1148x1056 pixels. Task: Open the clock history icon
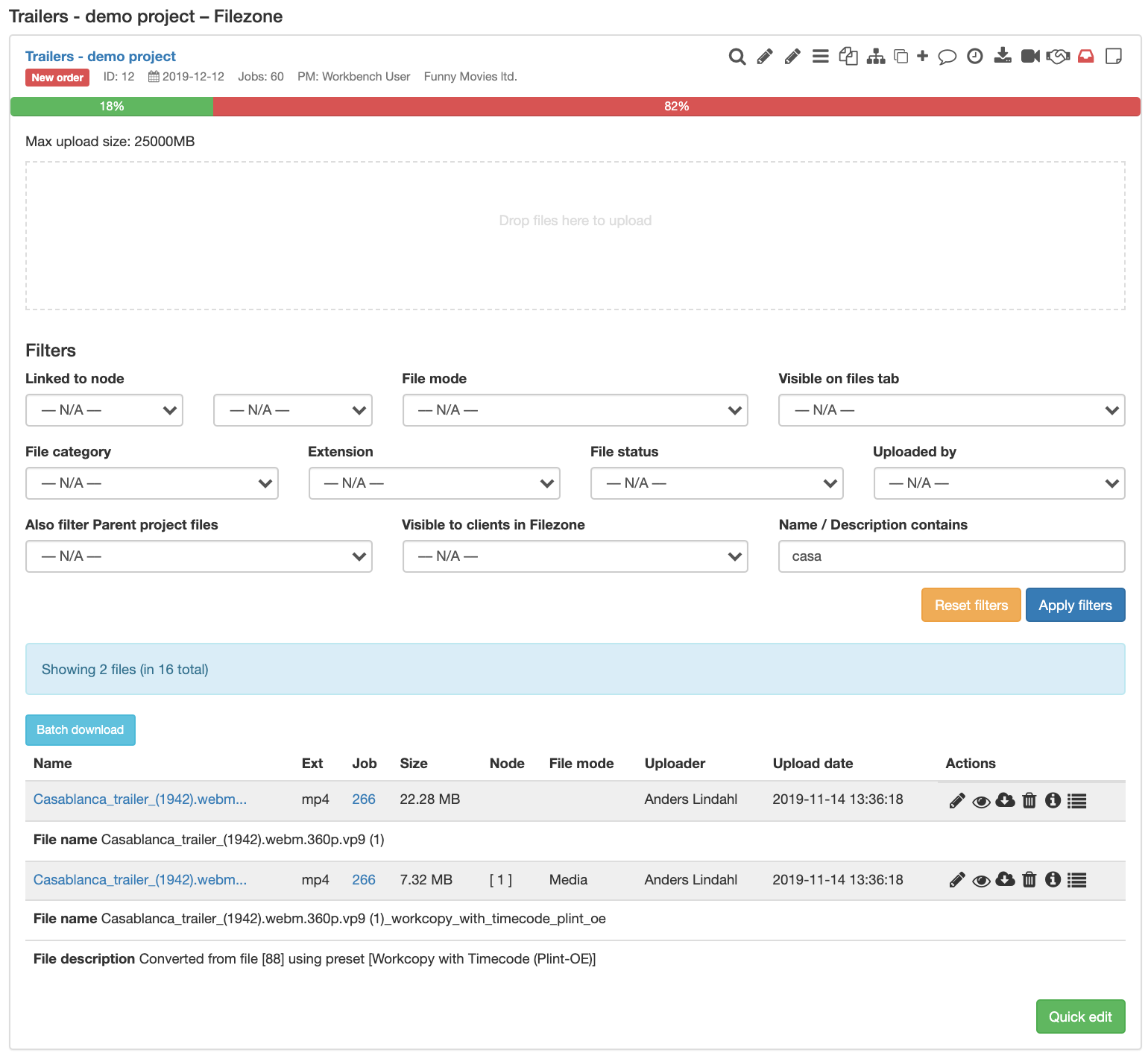[x=974, y=57]
